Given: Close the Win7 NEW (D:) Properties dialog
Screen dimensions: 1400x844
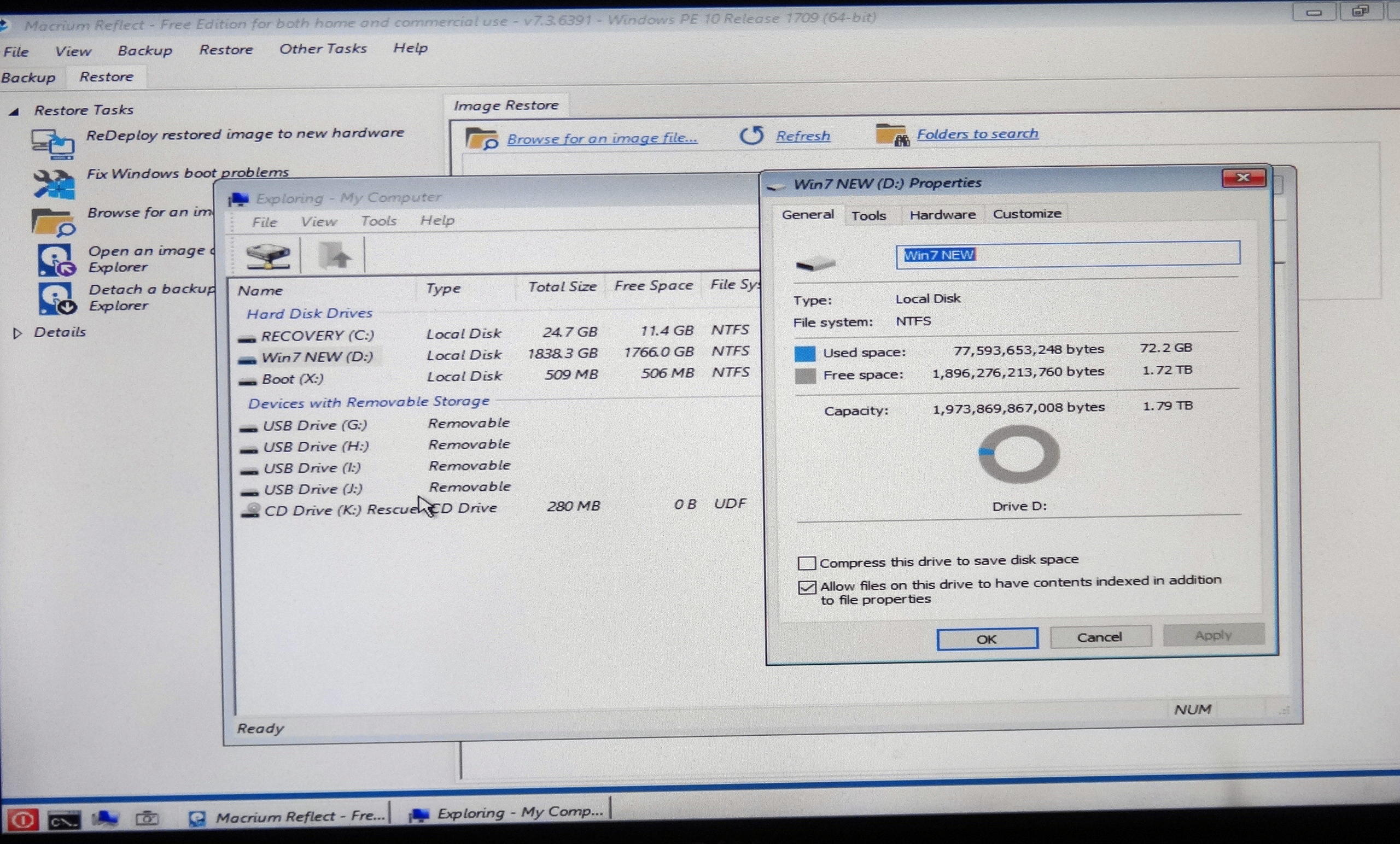Looking at the screenshot, I should (1243, 178).
